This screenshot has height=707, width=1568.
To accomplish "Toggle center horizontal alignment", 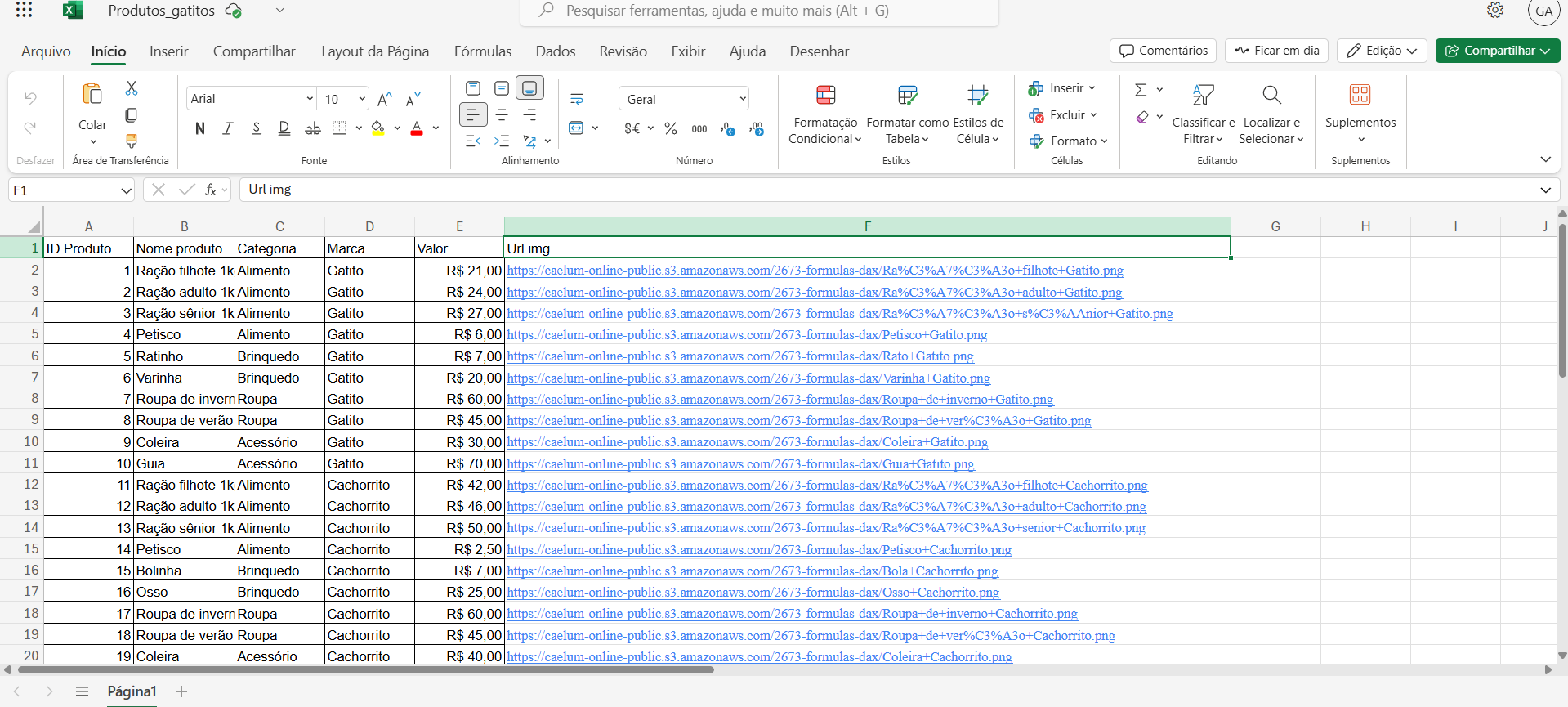I will coord(502,115).
